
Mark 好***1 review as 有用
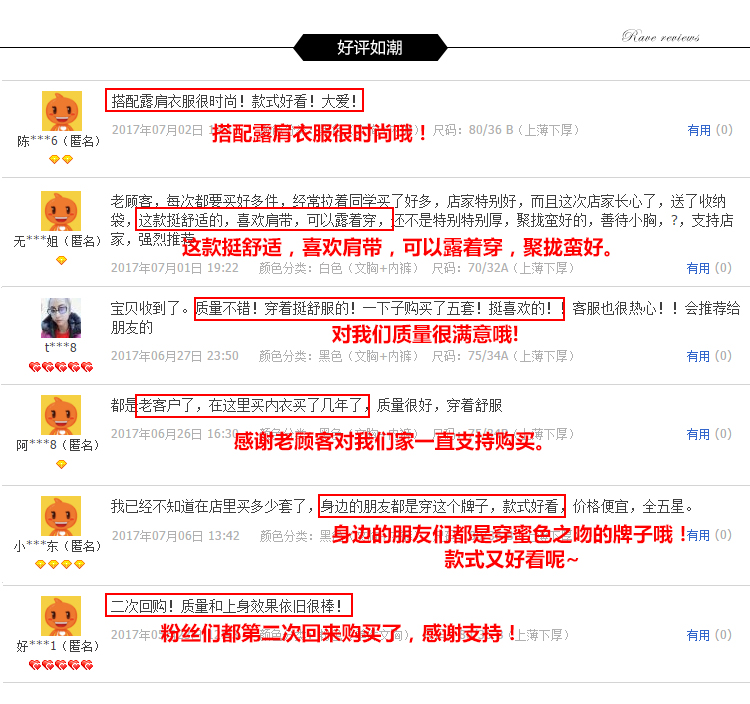point(709,636)
